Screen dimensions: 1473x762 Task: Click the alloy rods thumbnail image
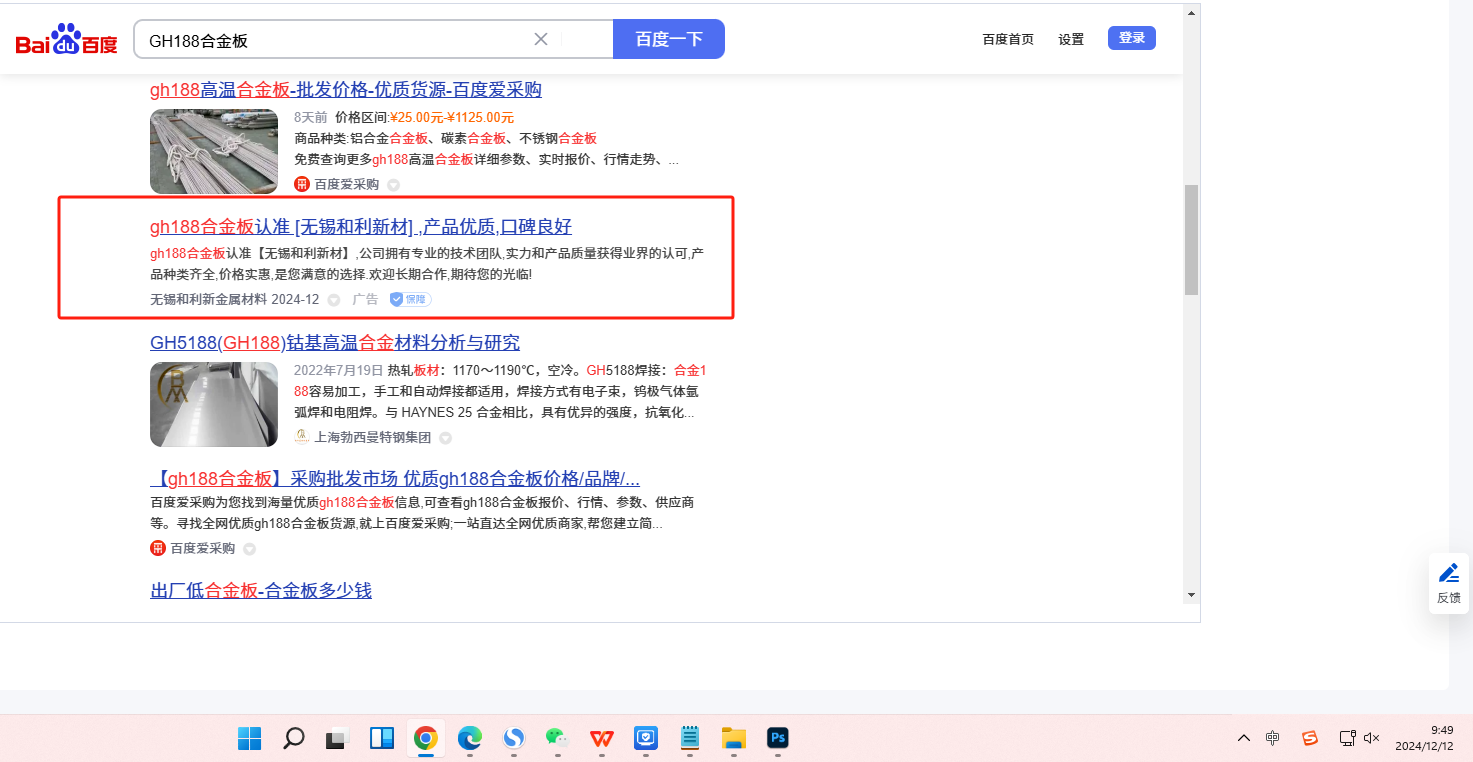(214, 151)
